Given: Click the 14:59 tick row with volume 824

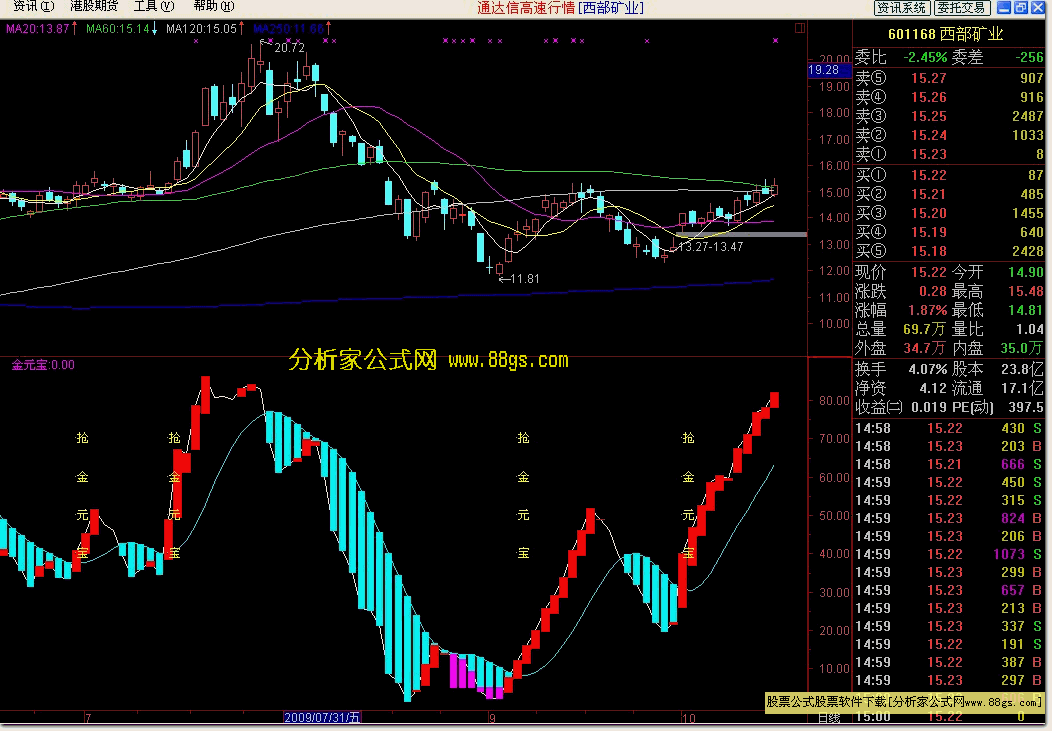Looking at the screenshot, I should coord(949,518).
